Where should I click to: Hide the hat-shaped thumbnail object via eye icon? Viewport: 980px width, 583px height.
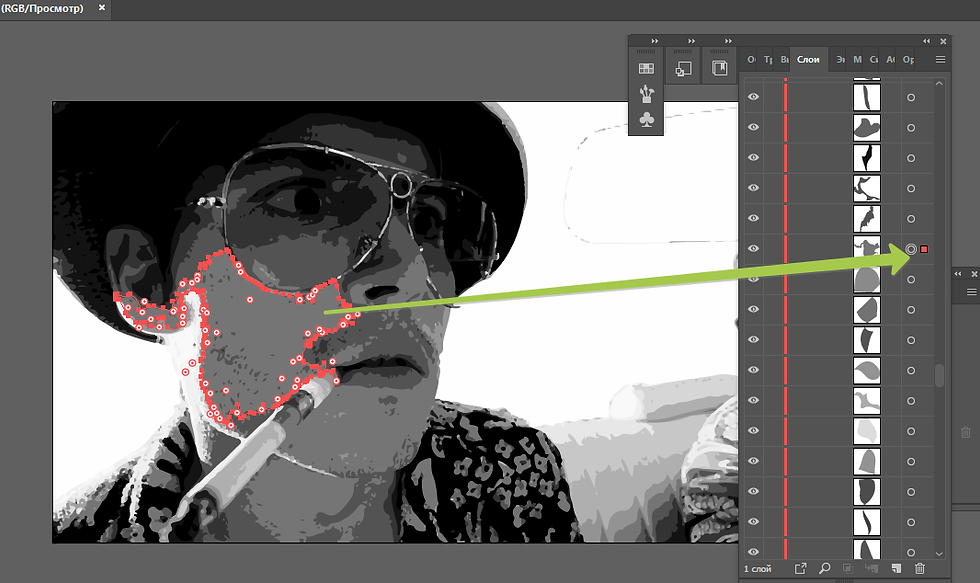click(x=753, y=127)
